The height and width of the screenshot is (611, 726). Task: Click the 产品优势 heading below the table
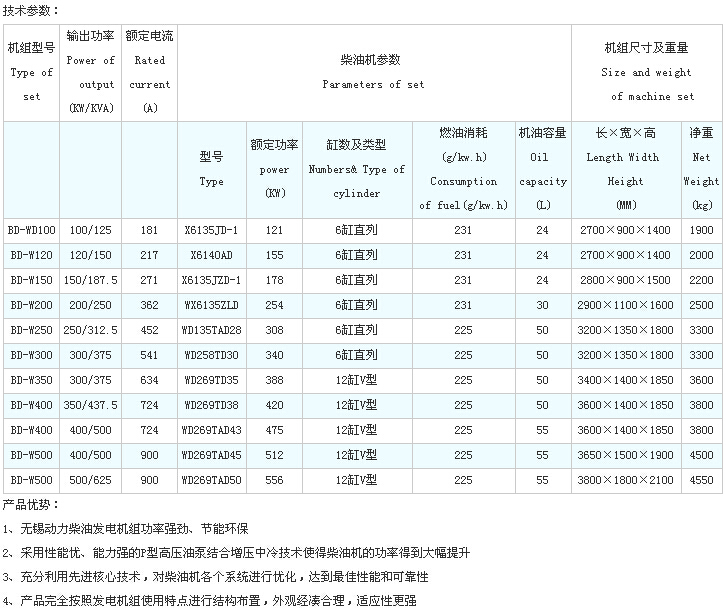pos(32,504)
